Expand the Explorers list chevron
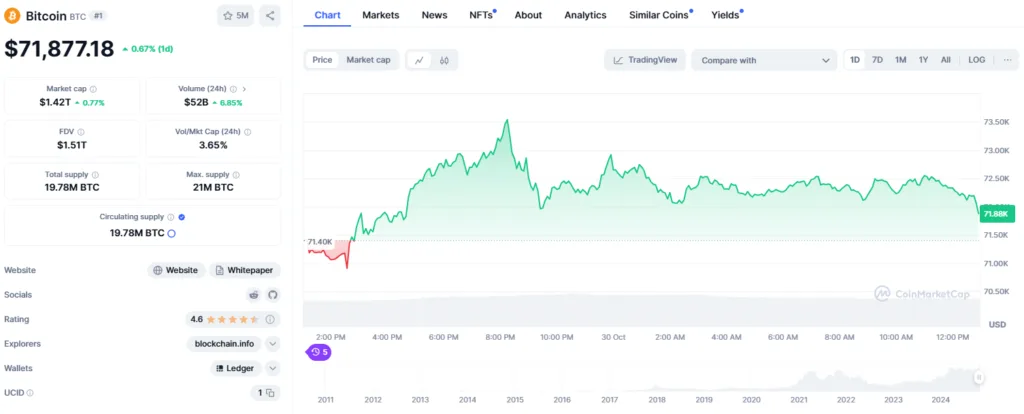Screen dimensions: 1024x414 pyautogui.click(x=272, y=344)
